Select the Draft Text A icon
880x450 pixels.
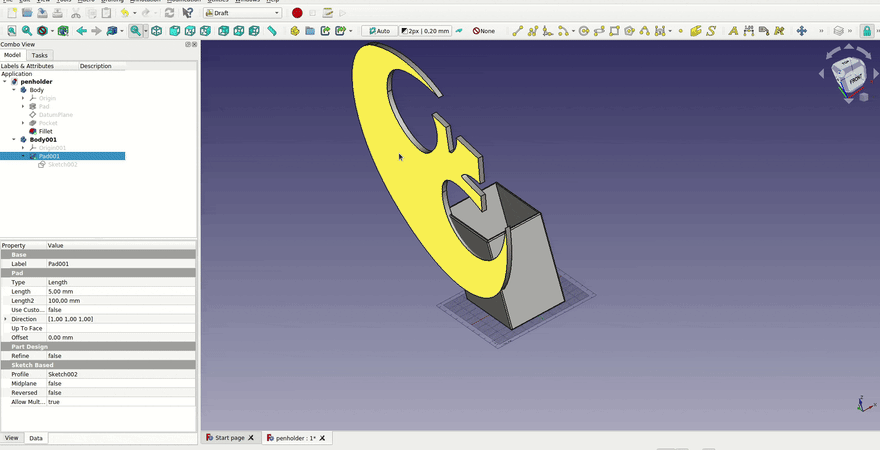(733, 31)
